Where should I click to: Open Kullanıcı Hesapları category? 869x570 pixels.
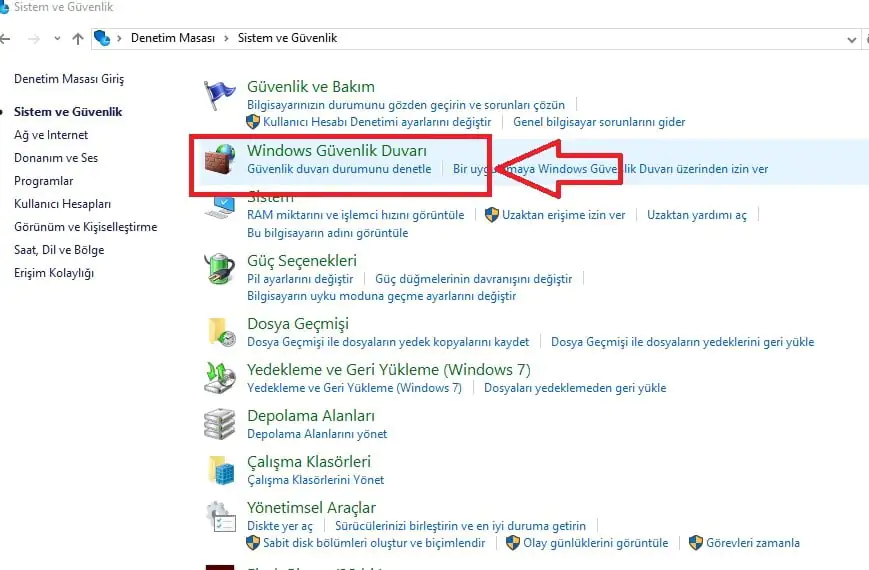(63, 204)
